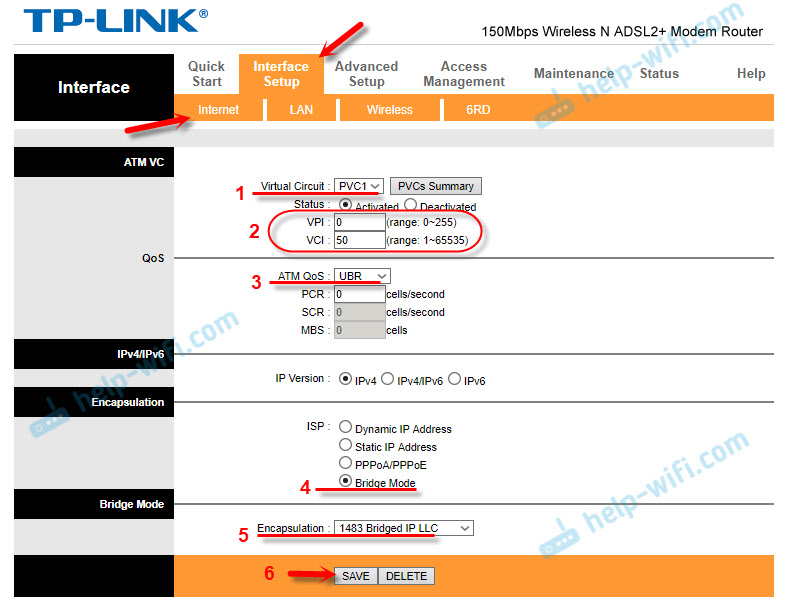Choose Dynamic IP Address ISP option

tap(345, 427)
